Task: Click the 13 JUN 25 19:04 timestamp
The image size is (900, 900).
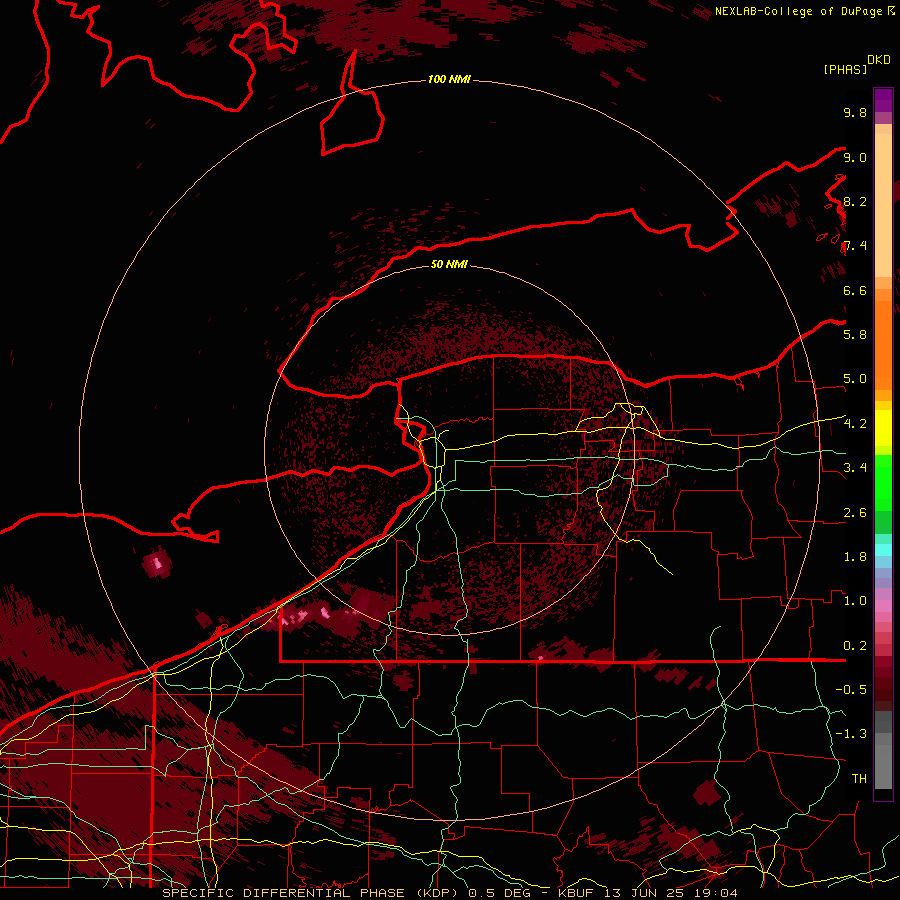Action: 670,893
